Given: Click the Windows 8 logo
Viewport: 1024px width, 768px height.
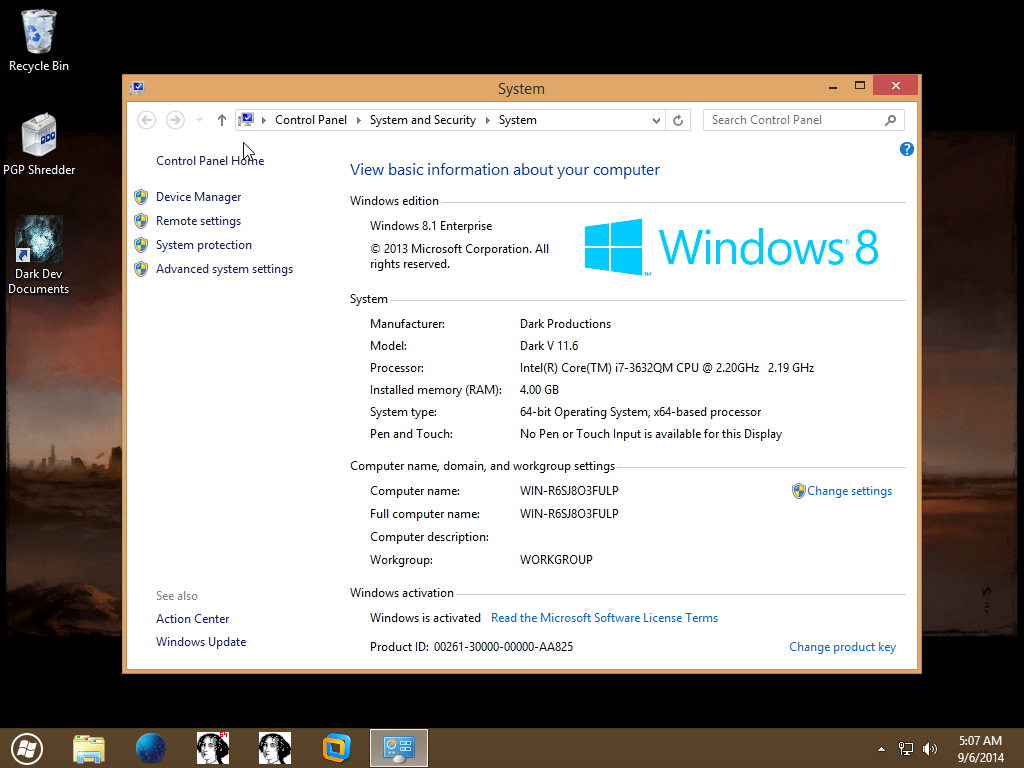Looking at the screenshot, I should pyautogui.click(x=731, y=247).
